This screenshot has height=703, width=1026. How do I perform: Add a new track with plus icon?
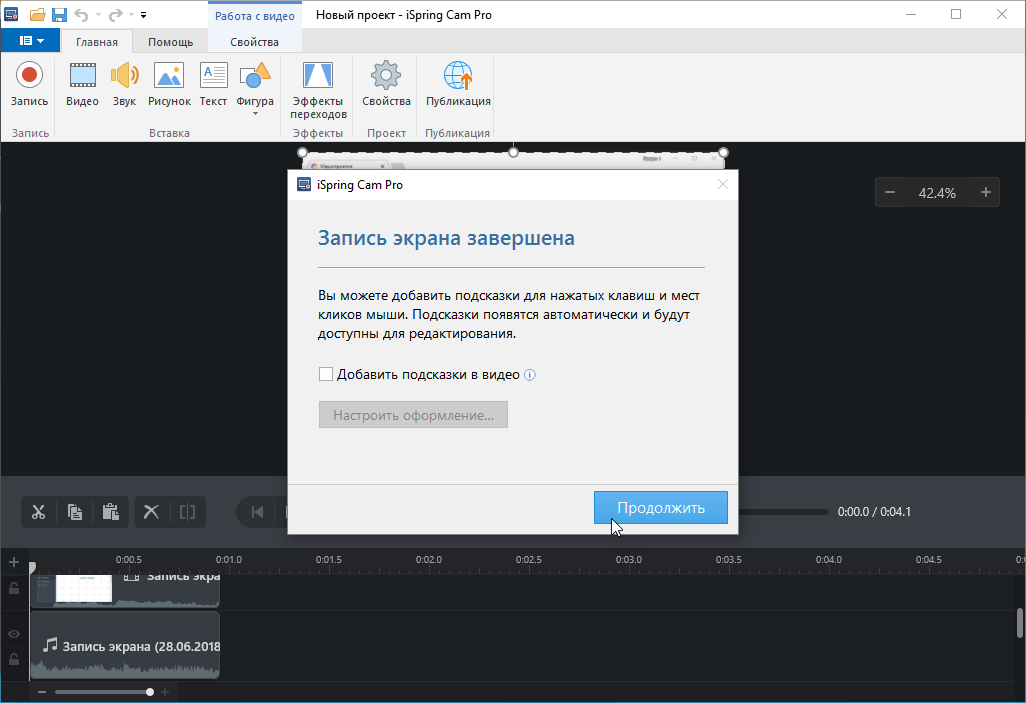pos(14,562)
